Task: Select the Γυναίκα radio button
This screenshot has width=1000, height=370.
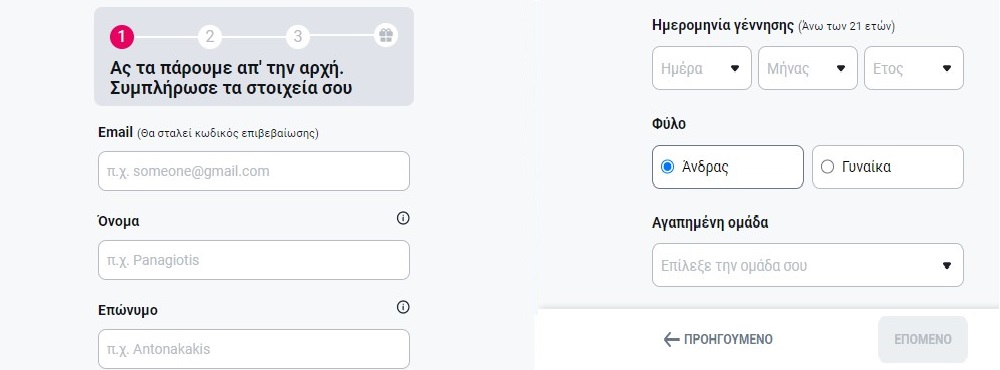Action: point(827,167)
